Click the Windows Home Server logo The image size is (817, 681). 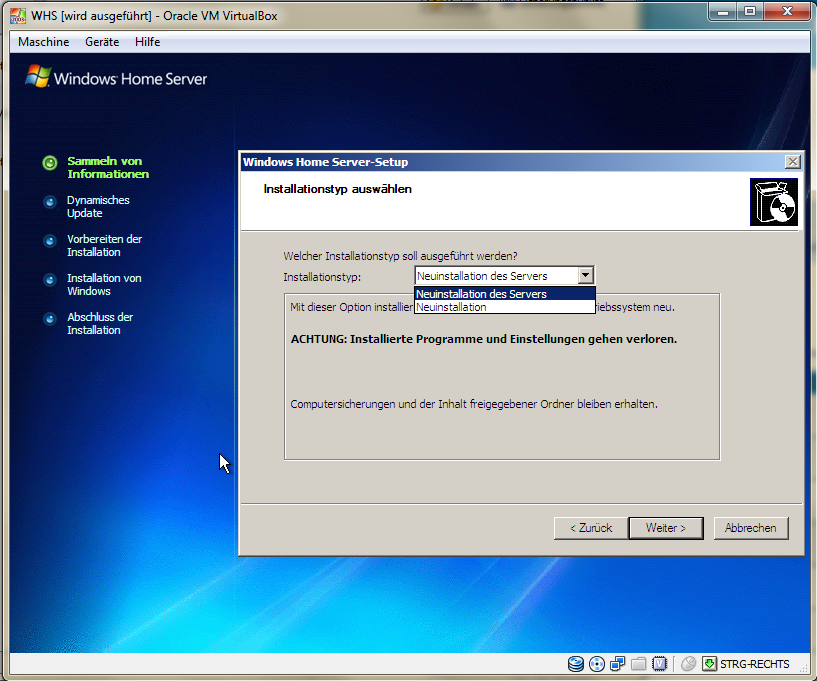[116, 78]
